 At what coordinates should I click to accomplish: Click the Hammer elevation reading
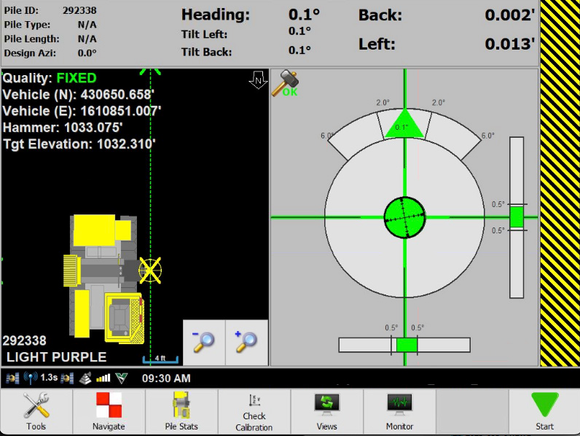pos(63,128)
